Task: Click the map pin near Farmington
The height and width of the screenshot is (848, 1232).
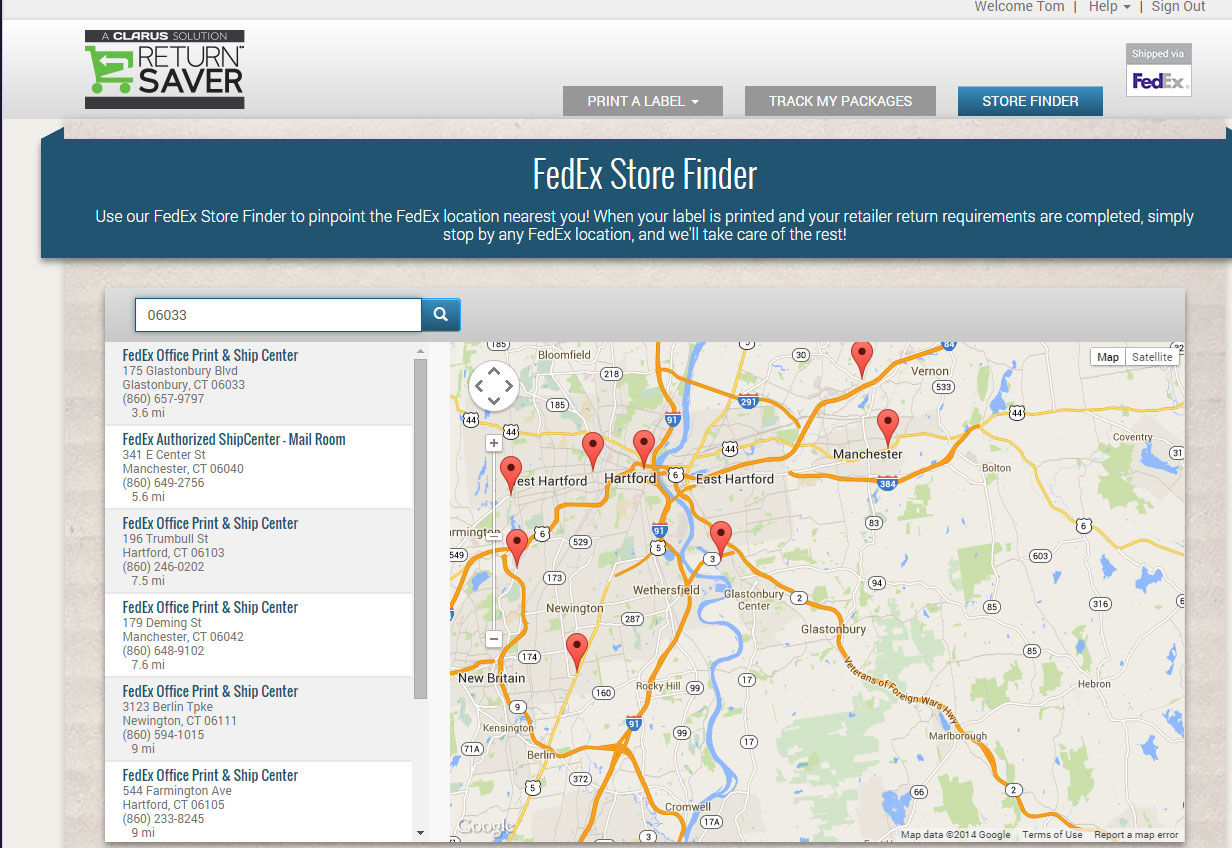Action: click(x=517, y=548)
